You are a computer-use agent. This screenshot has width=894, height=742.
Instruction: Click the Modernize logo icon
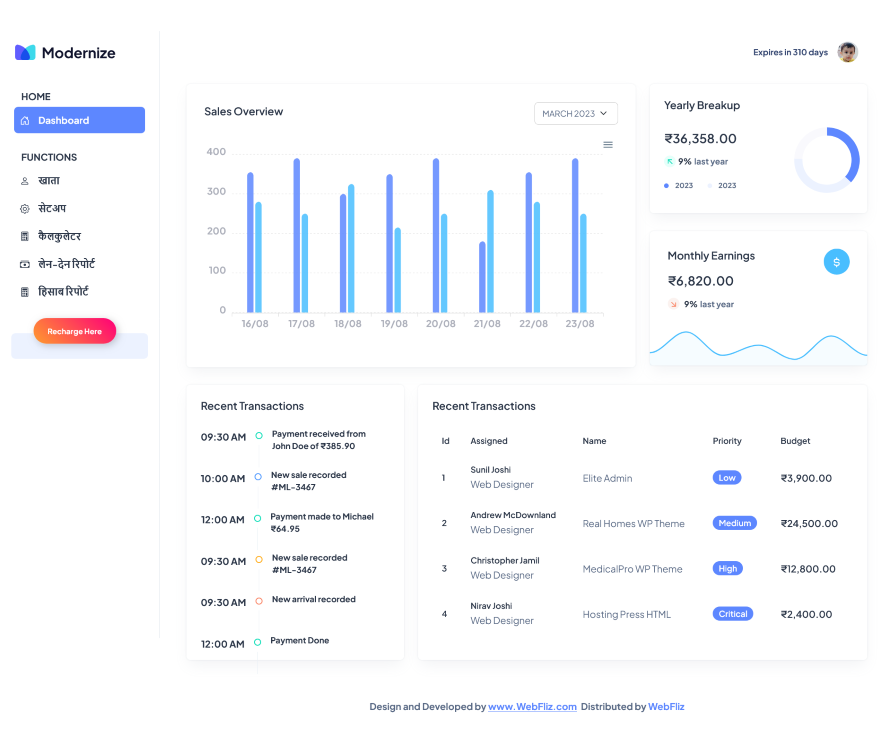[x=25, y=52]
